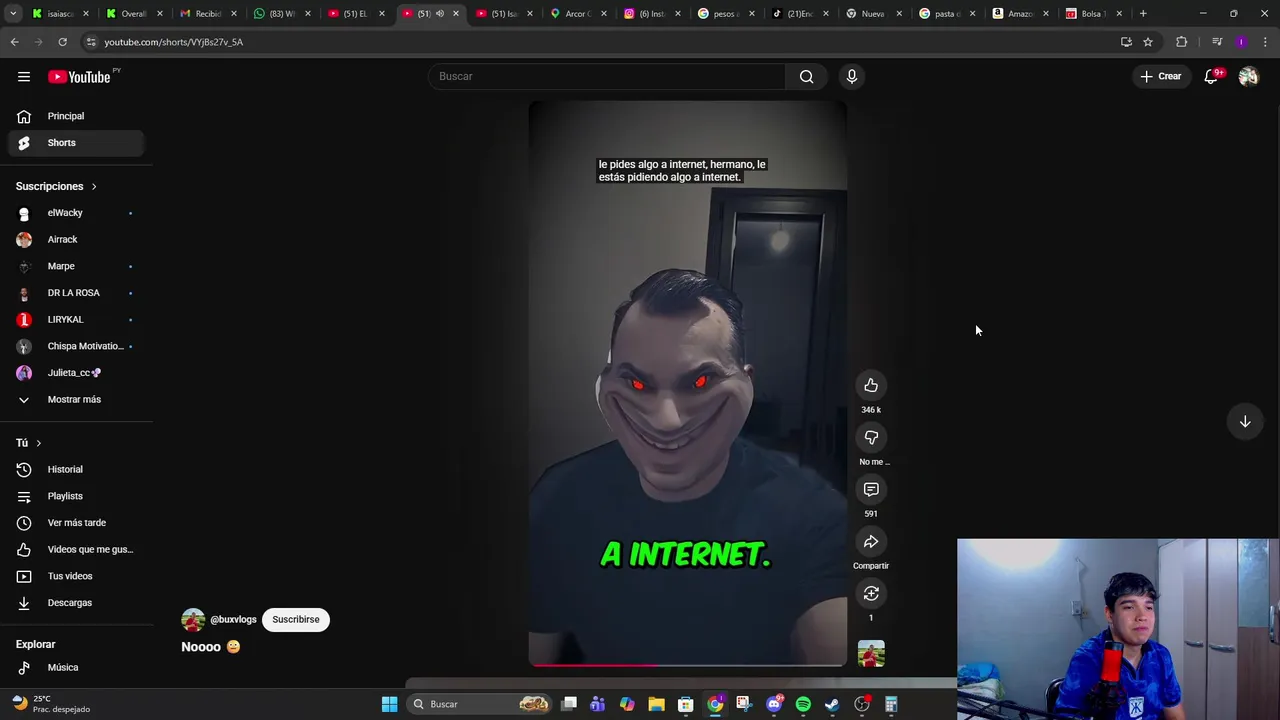Click the browser address bar URL

pos(174,42)
